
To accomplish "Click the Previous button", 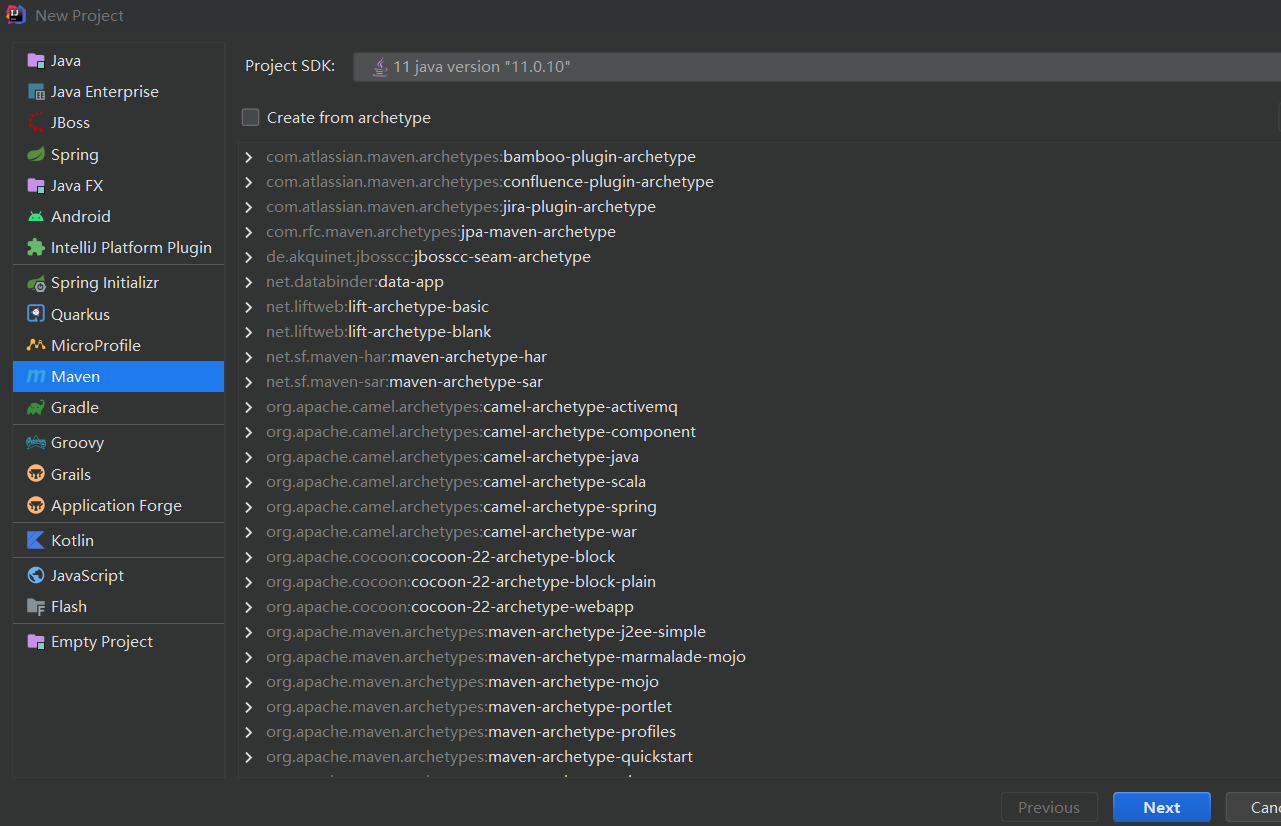I will click(x=1049, y=807).
